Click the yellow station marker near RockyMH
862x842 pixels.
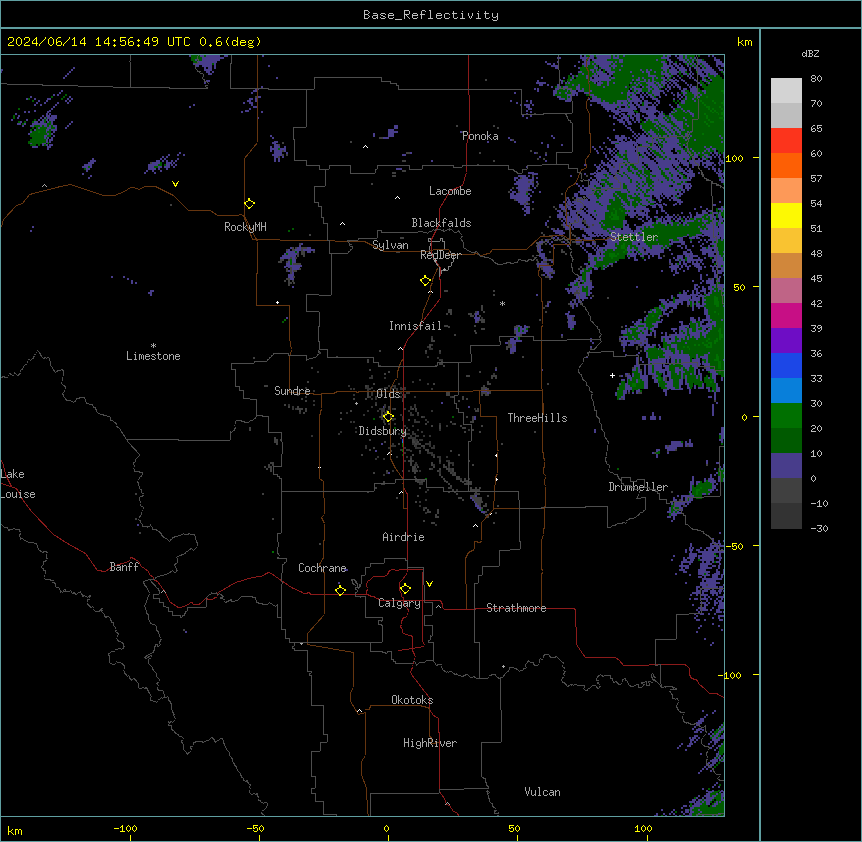250,204
